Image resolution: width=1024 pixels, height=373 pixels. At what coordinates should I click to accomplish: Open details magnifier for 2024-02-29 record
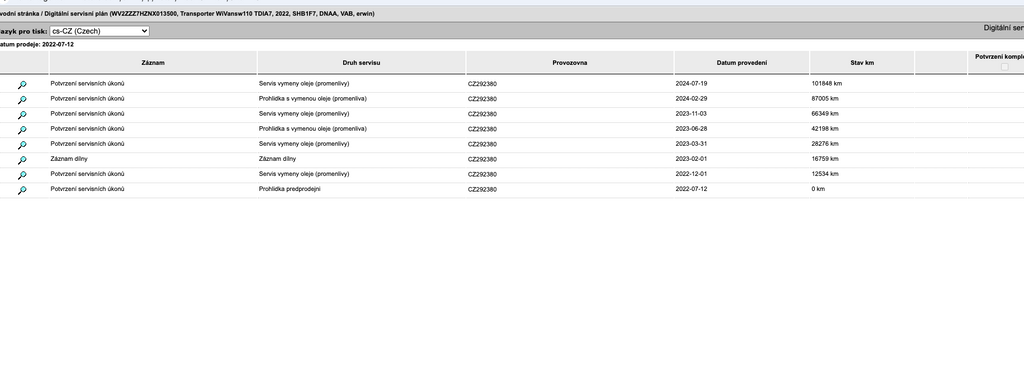click(x=22, y=100)
